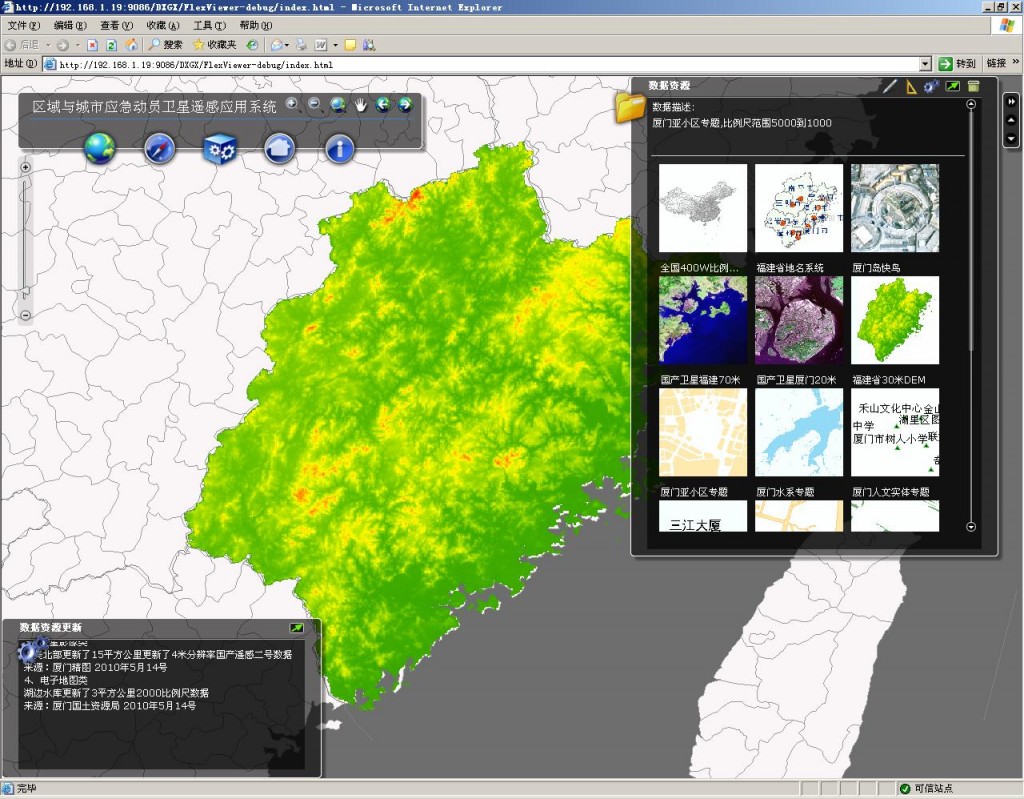Select the pencil draw icon in 数据资源 panel
This screenshot has width=1024, height=799.
tap(890, 86)
